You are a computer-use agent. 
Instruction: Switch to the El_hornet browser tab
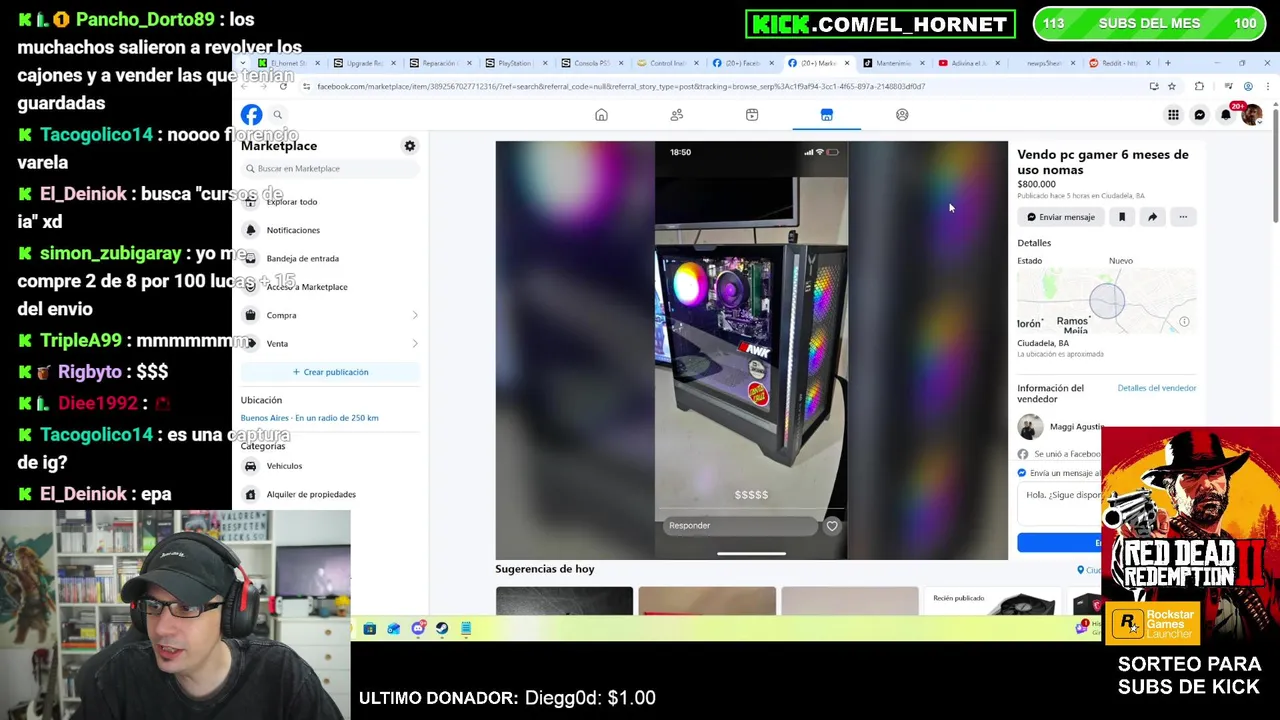286,63
